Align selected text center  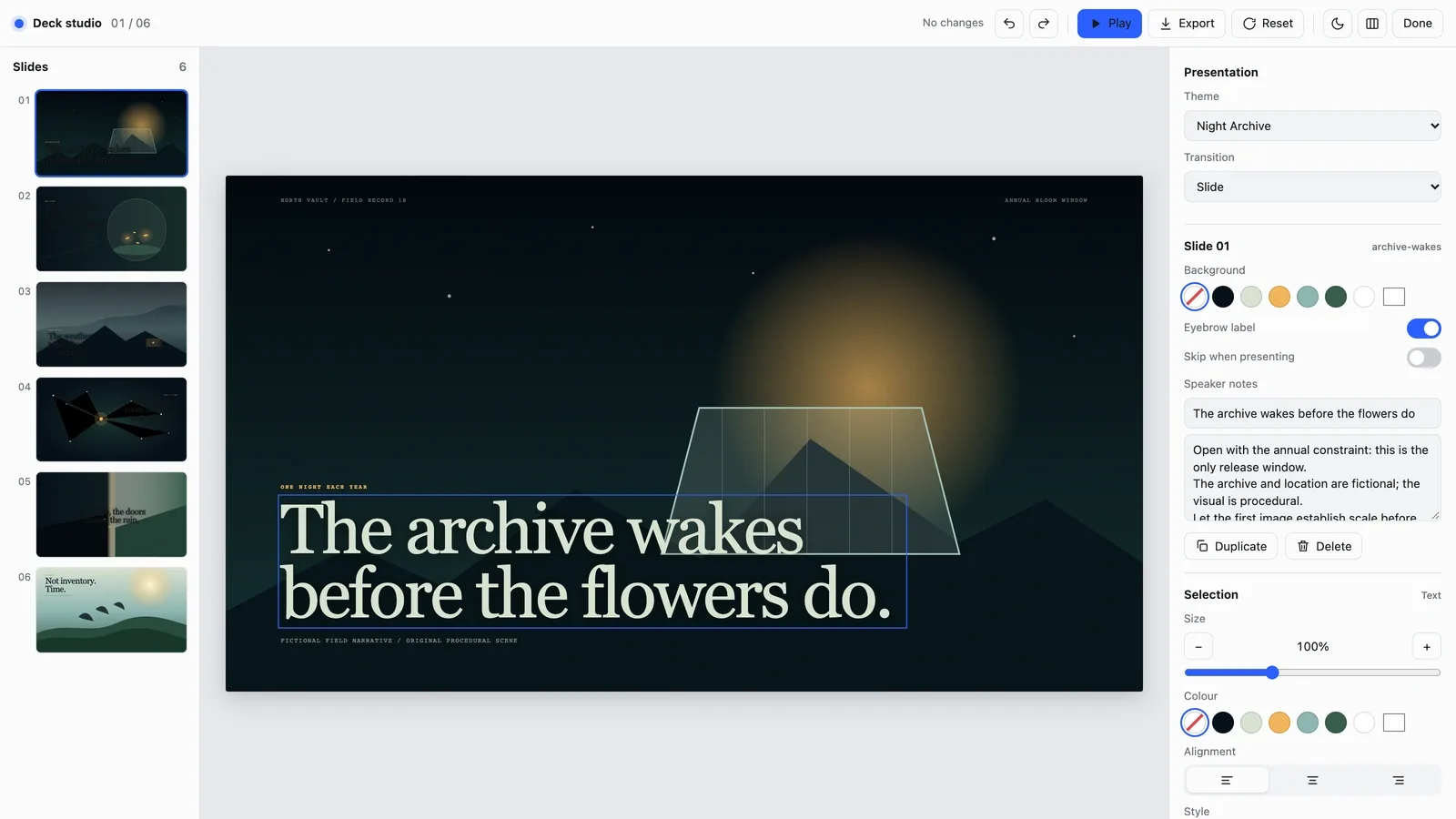coord(1312,781)
